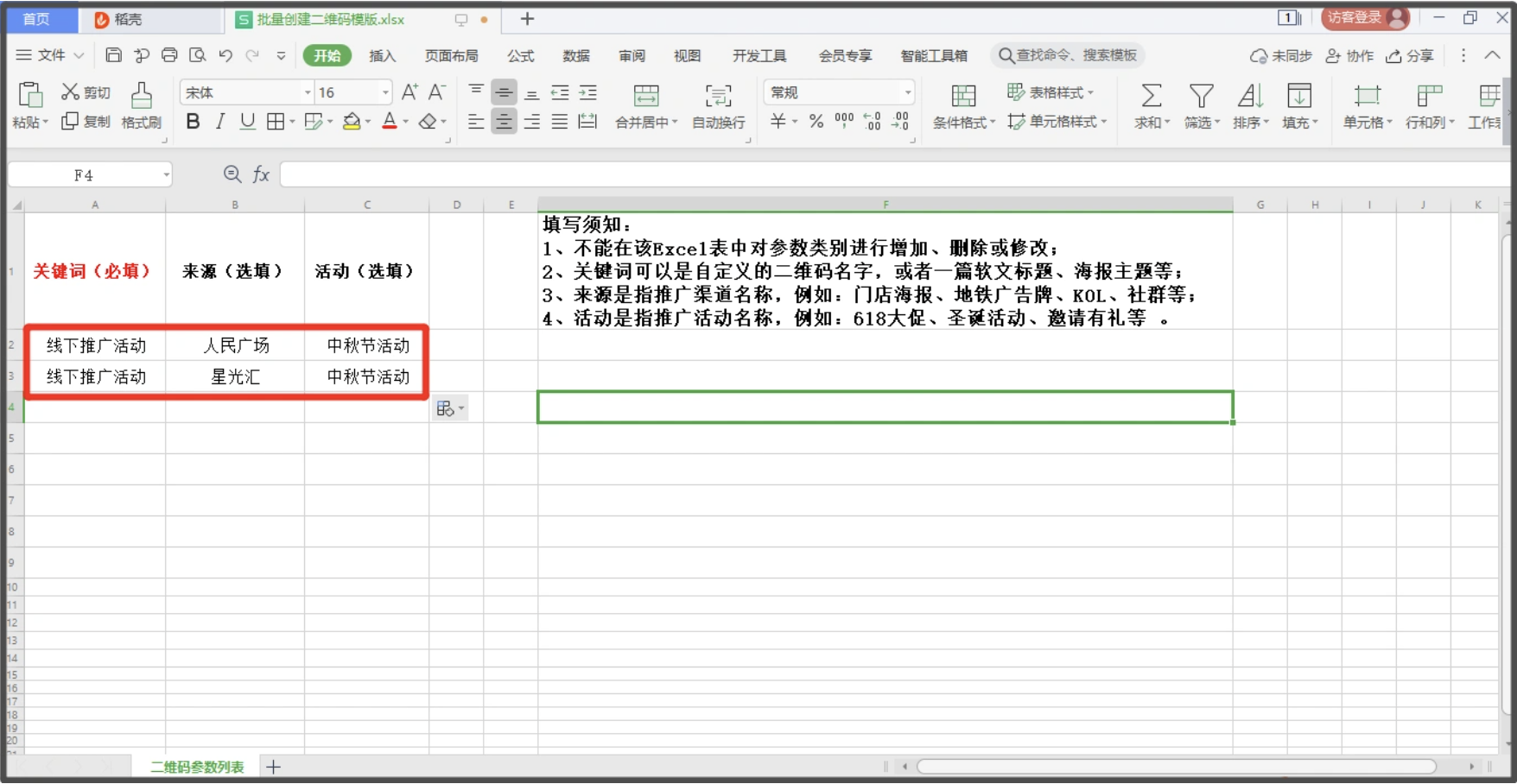Image resolution: width=1517 pixels, height=784 pixels.
Task: Click the Conditional Formatting (条件格式) icon
Action: 963,95
